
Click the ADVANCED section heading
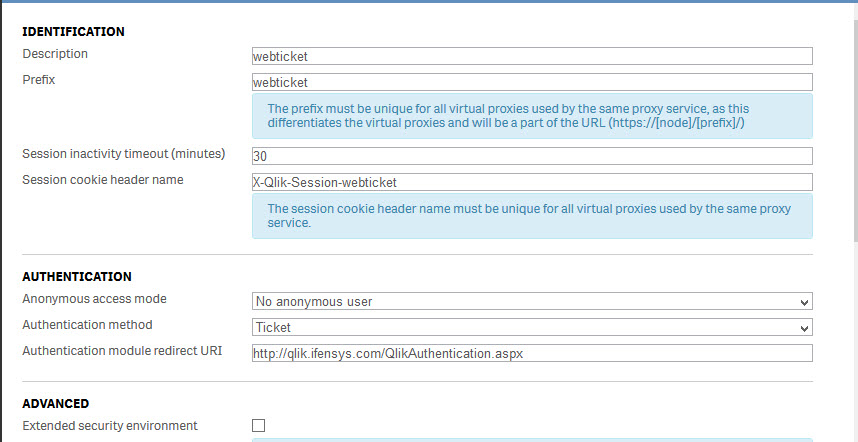(56, 404)
